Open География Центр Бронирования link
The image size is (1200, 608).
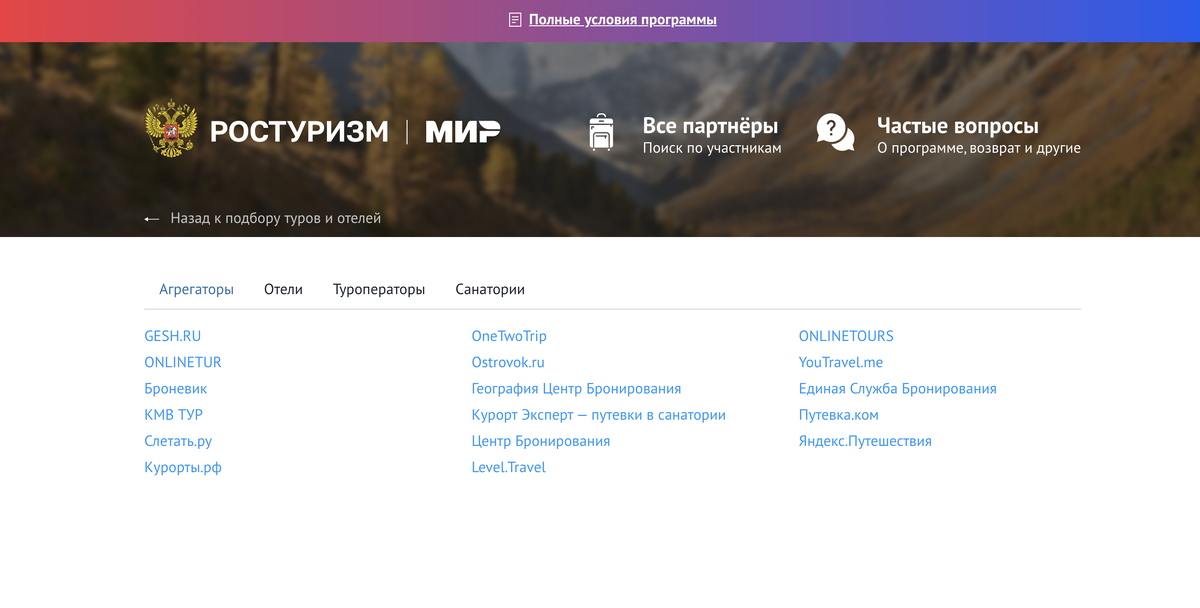[576, 388]
